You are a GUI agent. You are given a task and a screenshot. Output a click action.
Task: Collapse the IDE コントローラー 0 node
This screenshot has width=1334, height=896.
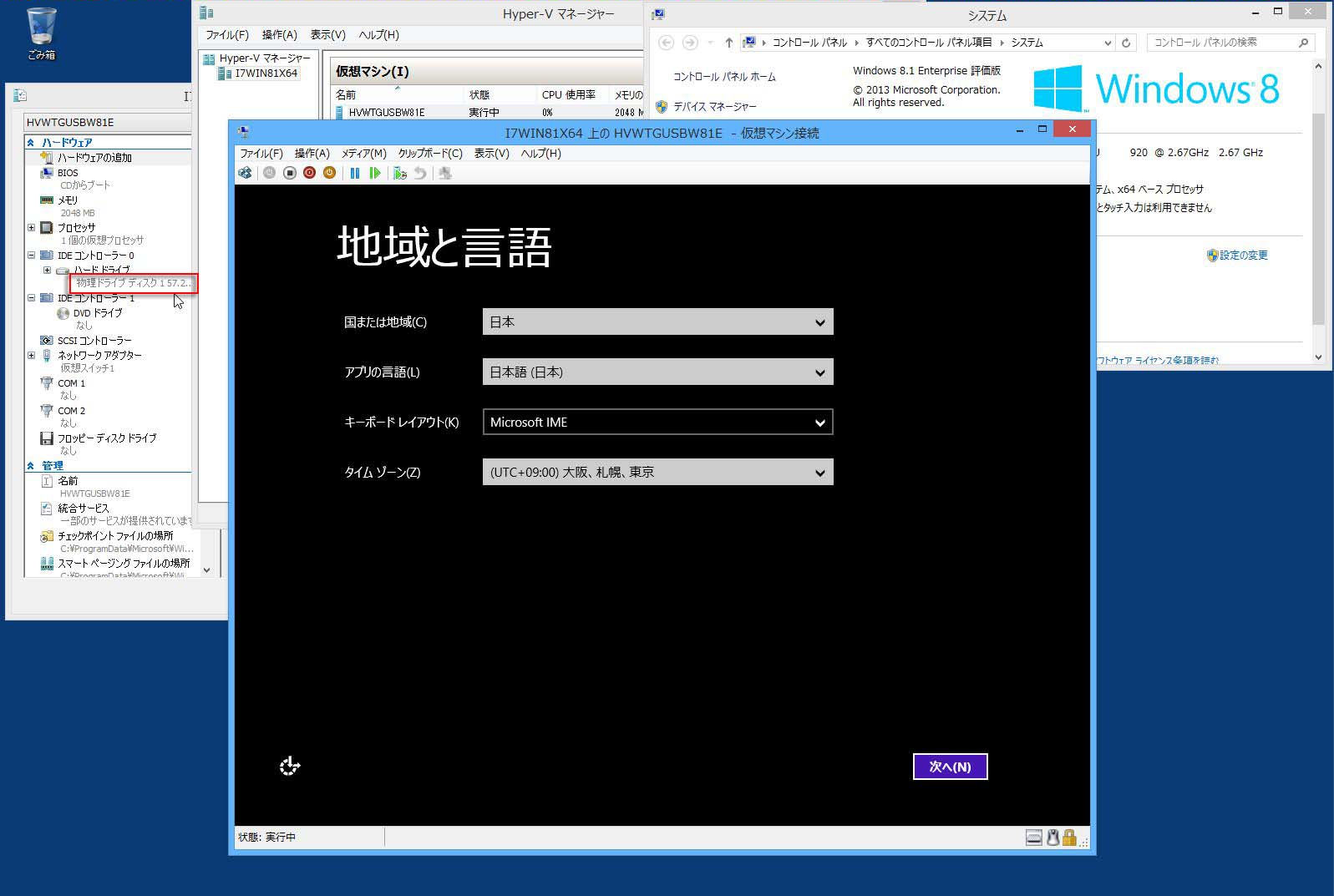point(32,256)
